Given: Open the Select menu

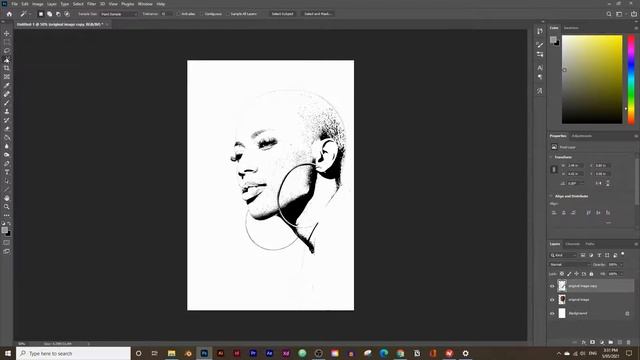Looking at the screenshot, I should [x=78, y=4].
